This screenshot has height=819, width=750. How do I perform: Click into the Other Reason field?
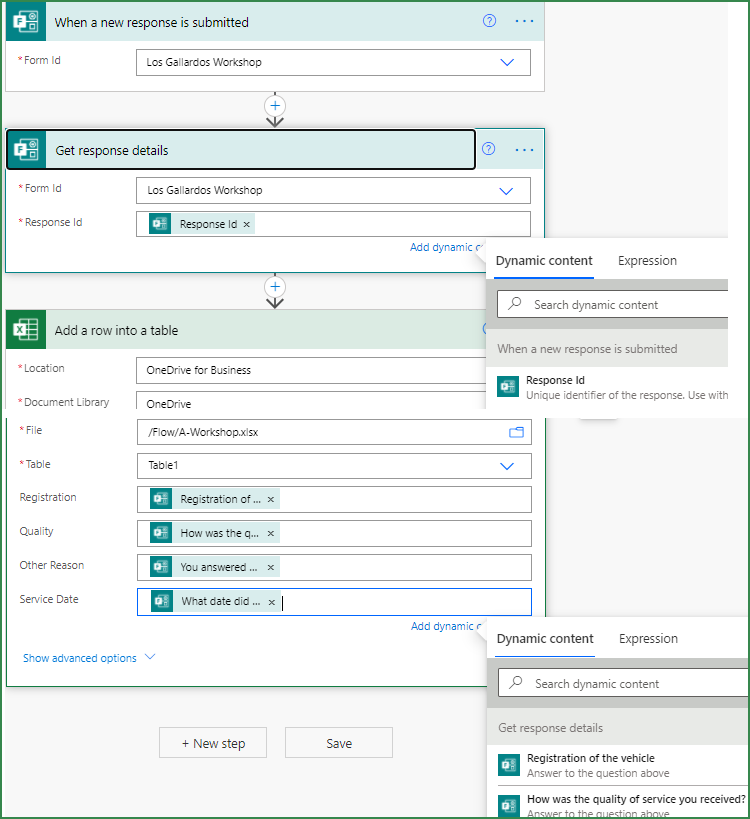(x=334, y=567)
